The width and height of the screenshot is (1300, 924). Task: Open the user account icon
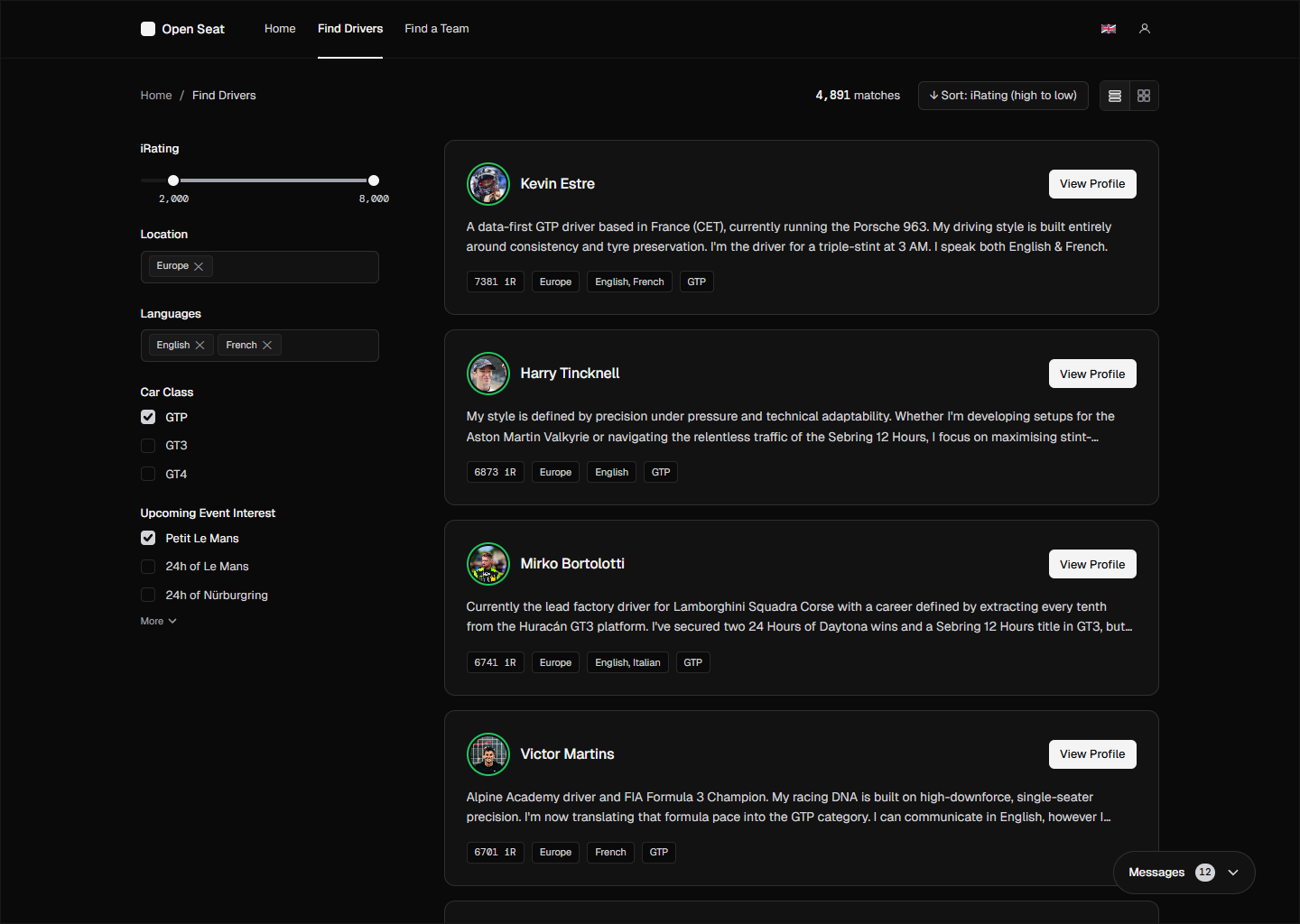click(x=1145, y=29)
